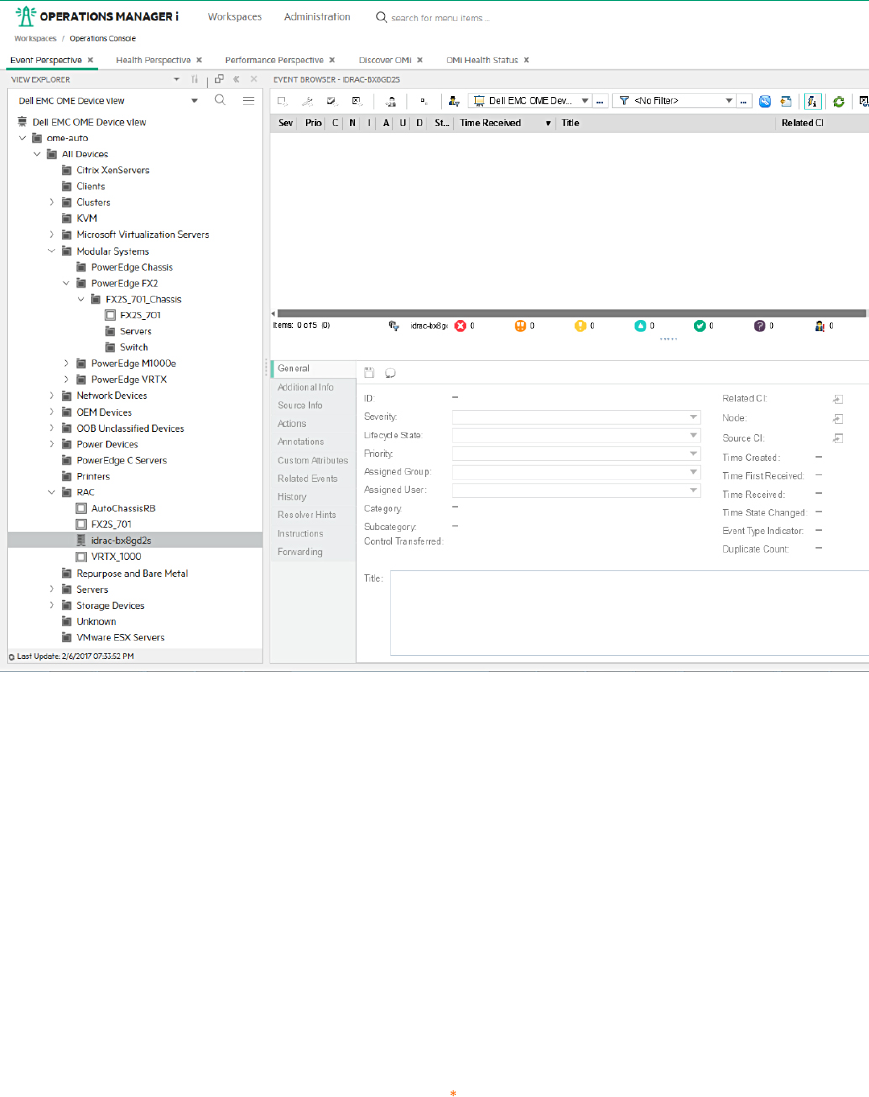The image size is (869, 1097).
Task: Open the View Explorer header dropdown arrow
Action: tap(176, 80)
